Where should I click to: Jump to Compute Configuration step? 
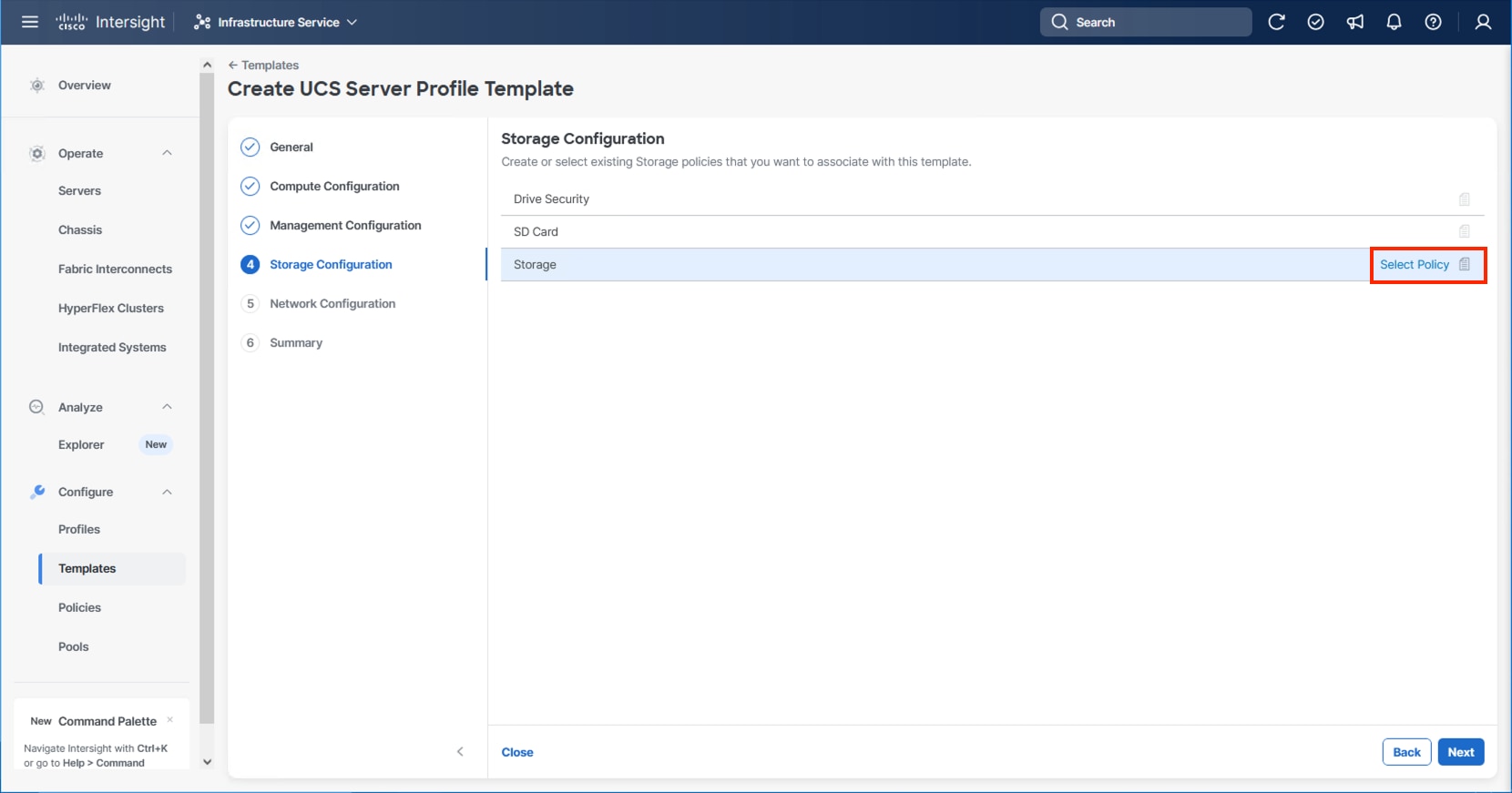tap(334, 187)
